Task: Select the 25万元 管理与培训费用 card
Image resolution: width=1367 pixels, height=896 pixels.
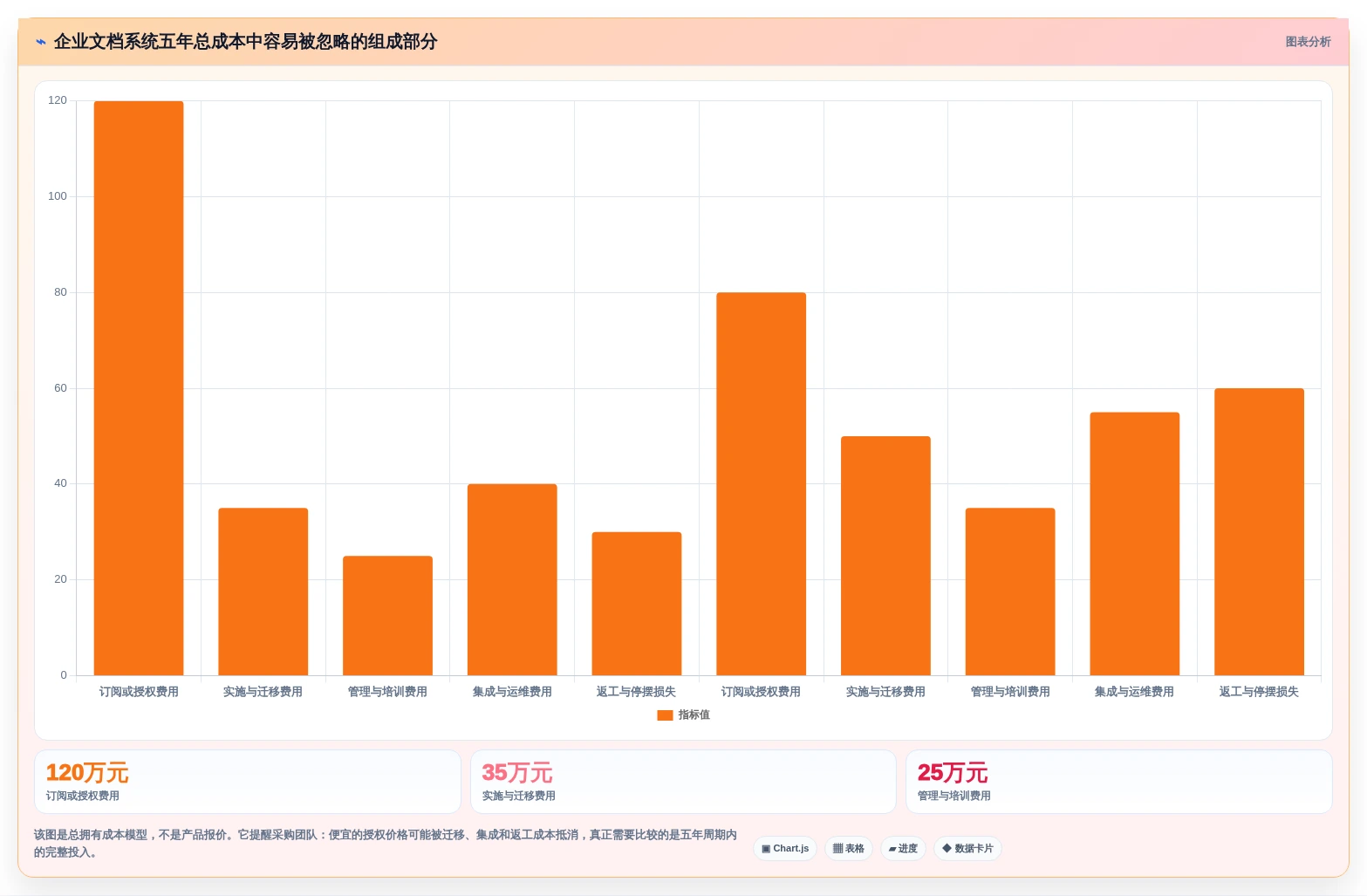Action: click(1118, 782)
